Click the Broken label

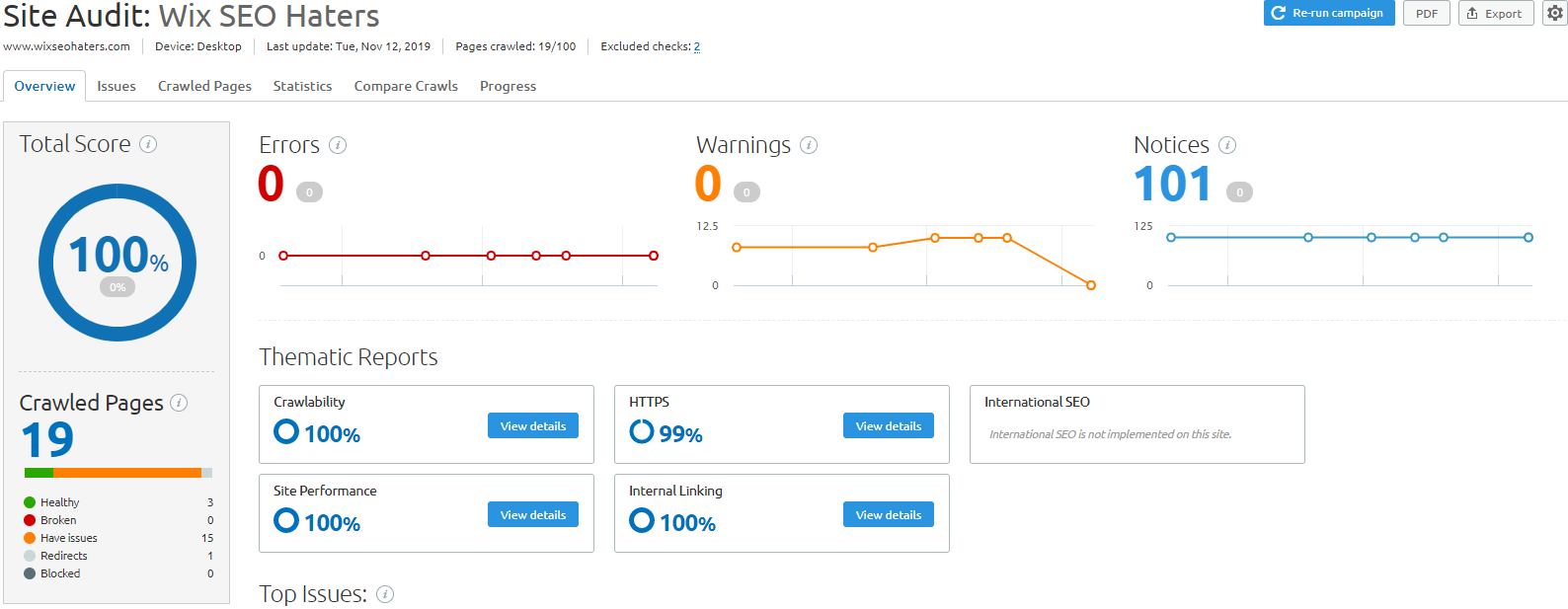[x=58, y=520]
